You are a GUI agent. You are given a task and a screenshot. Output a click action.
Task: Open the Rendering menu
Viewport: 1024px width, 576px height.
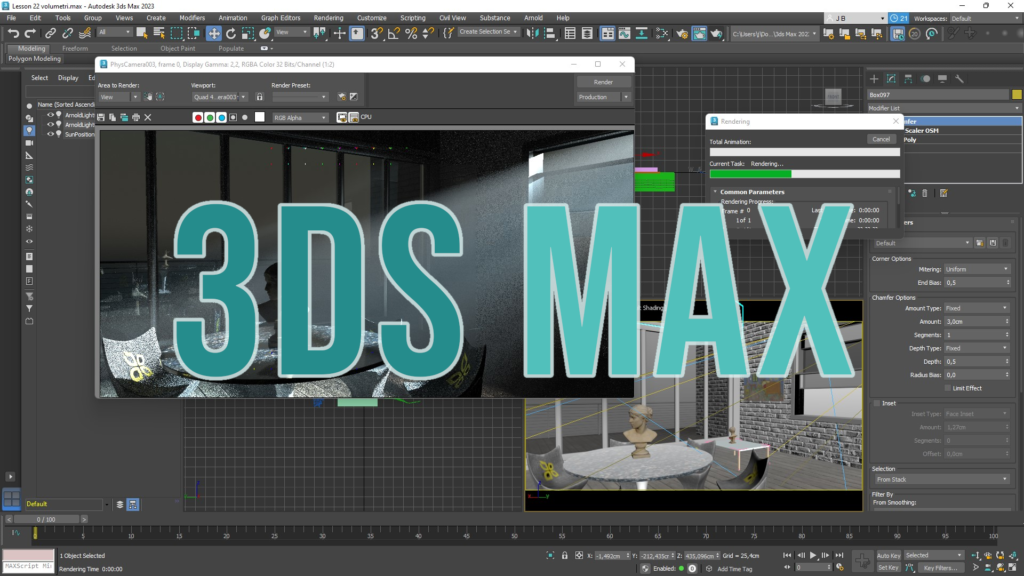tap(328, 18)
